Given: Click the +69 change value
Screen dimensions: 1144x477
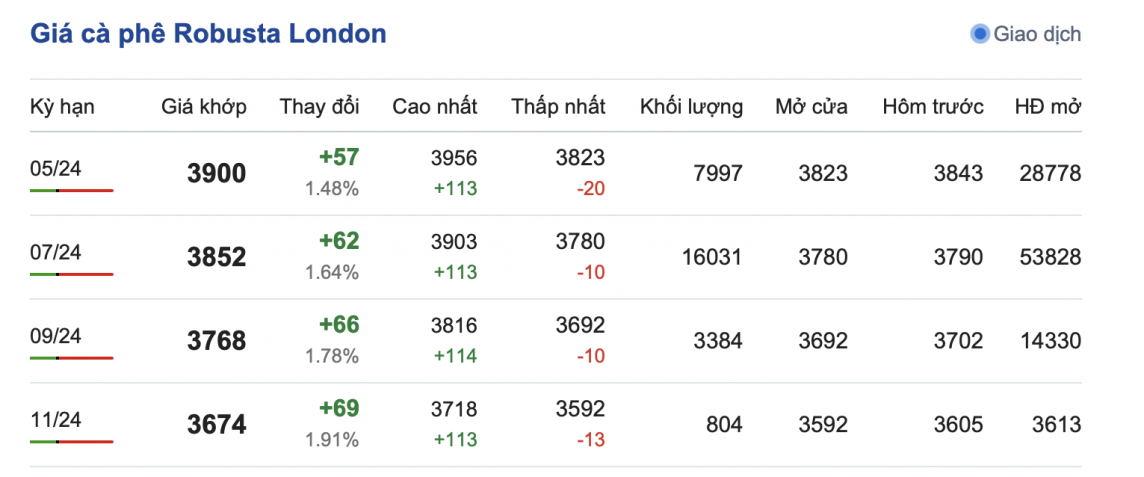Looking at the screenshot, I should pos(339,409).
